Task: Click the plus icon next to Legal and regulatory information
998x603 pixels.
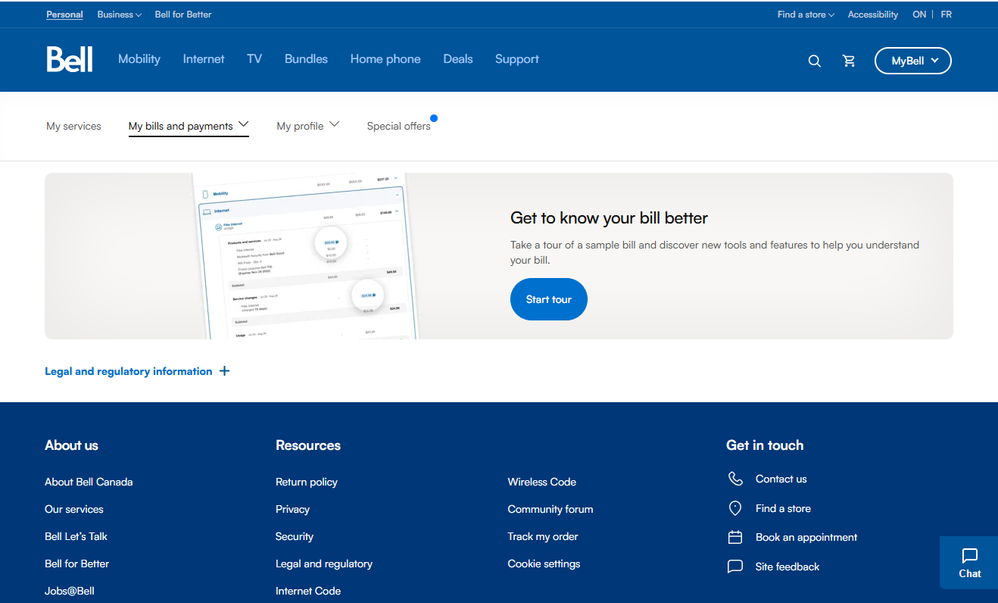Action: pos(224,371)
